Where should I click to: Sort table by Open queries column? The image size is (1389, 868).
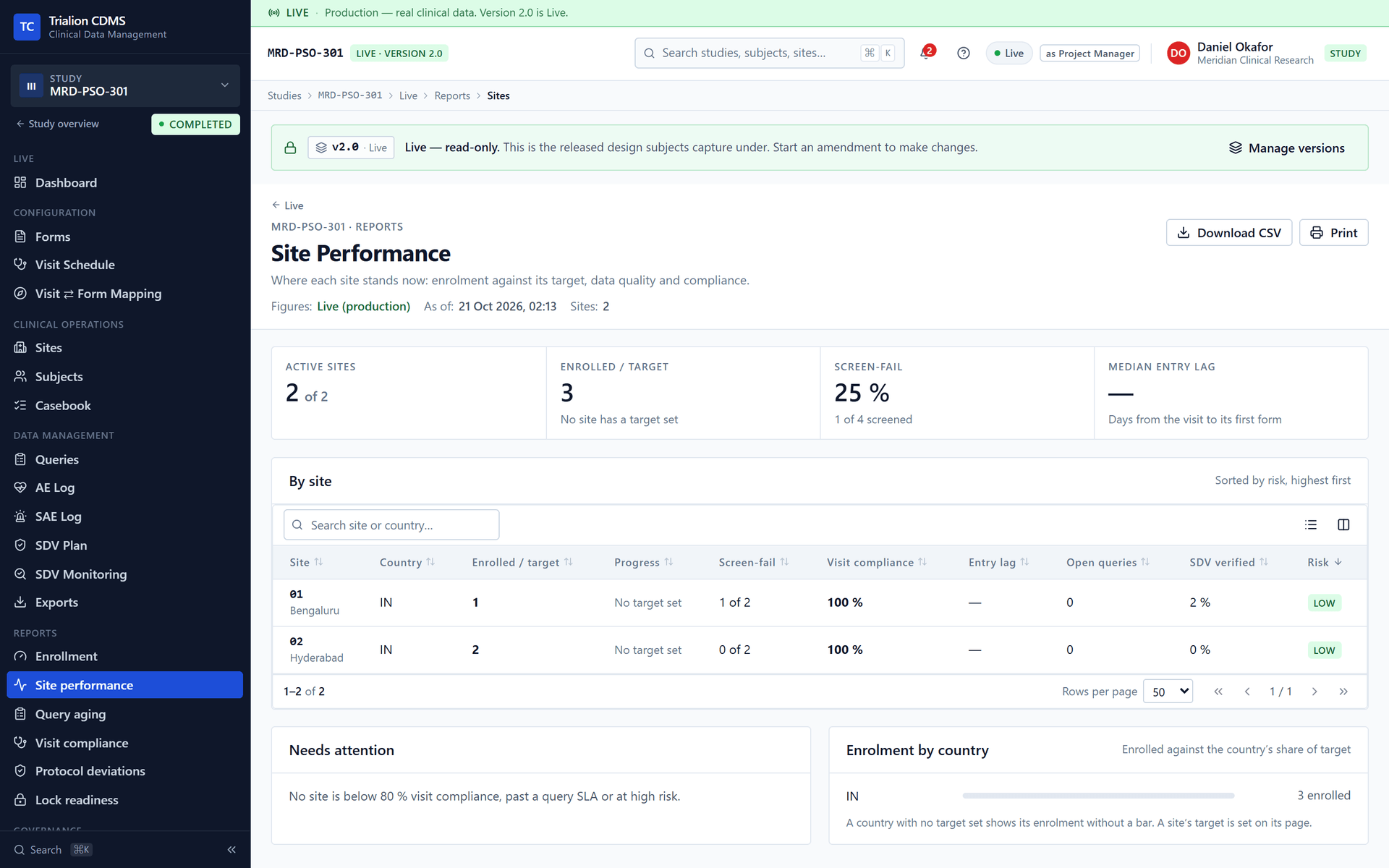tap(1108, 562)
